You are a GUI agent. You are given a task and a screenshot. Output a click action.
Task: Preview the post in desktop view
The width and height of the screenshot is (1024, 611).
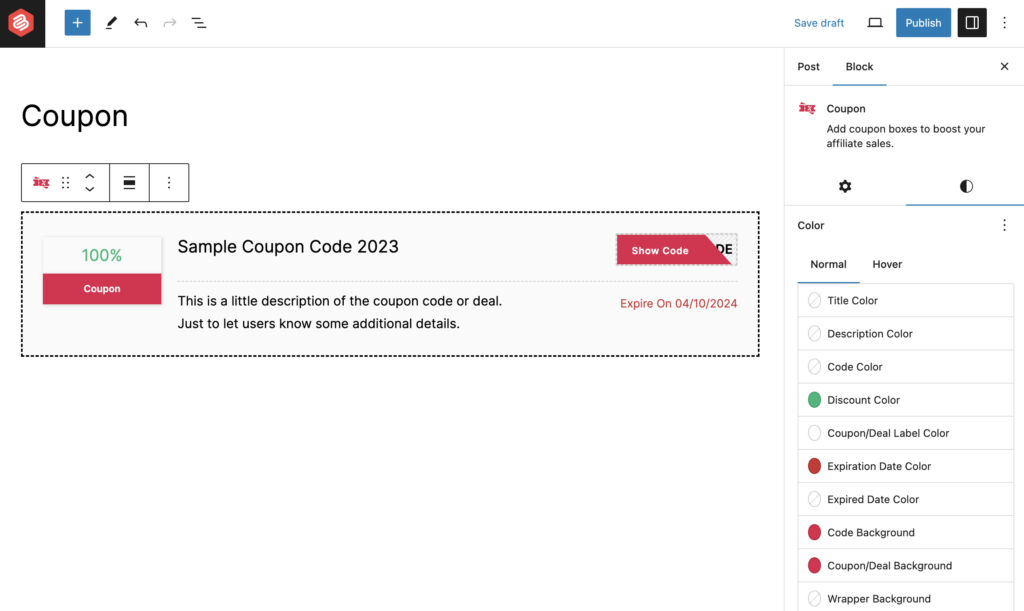pyautogui.click(x=874, y=22)
